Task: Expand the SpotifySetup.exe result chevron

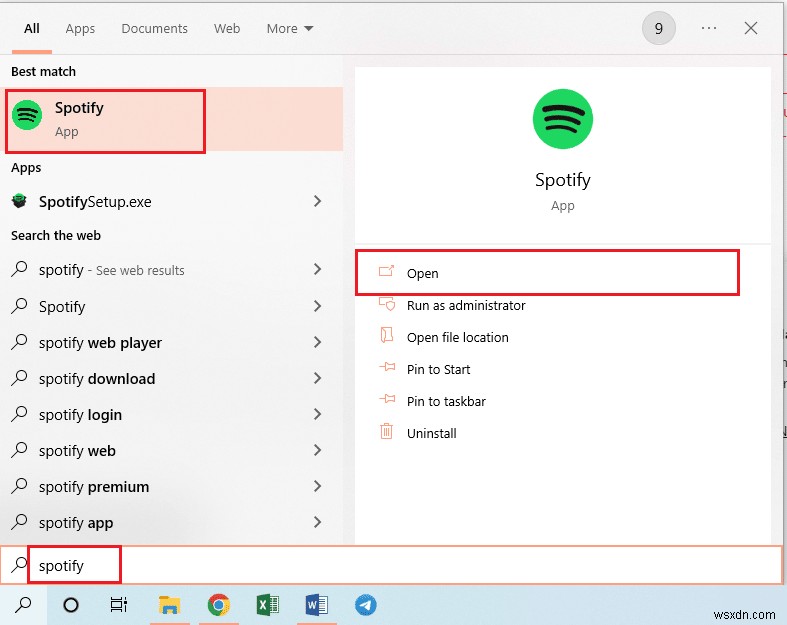Action: [317, 201]
